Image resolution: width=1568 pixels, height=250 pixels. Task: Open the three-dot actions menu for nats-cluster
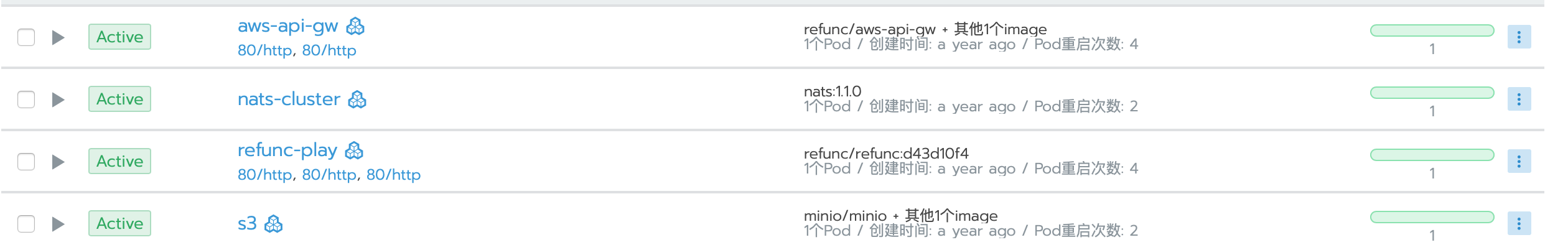tap(1519, 100)
